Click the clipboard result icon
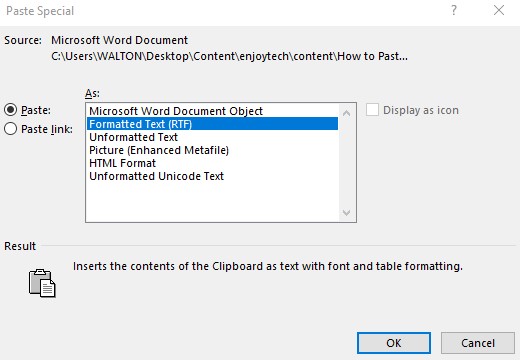Screen dimensions: 520x360 click(42, 283)
